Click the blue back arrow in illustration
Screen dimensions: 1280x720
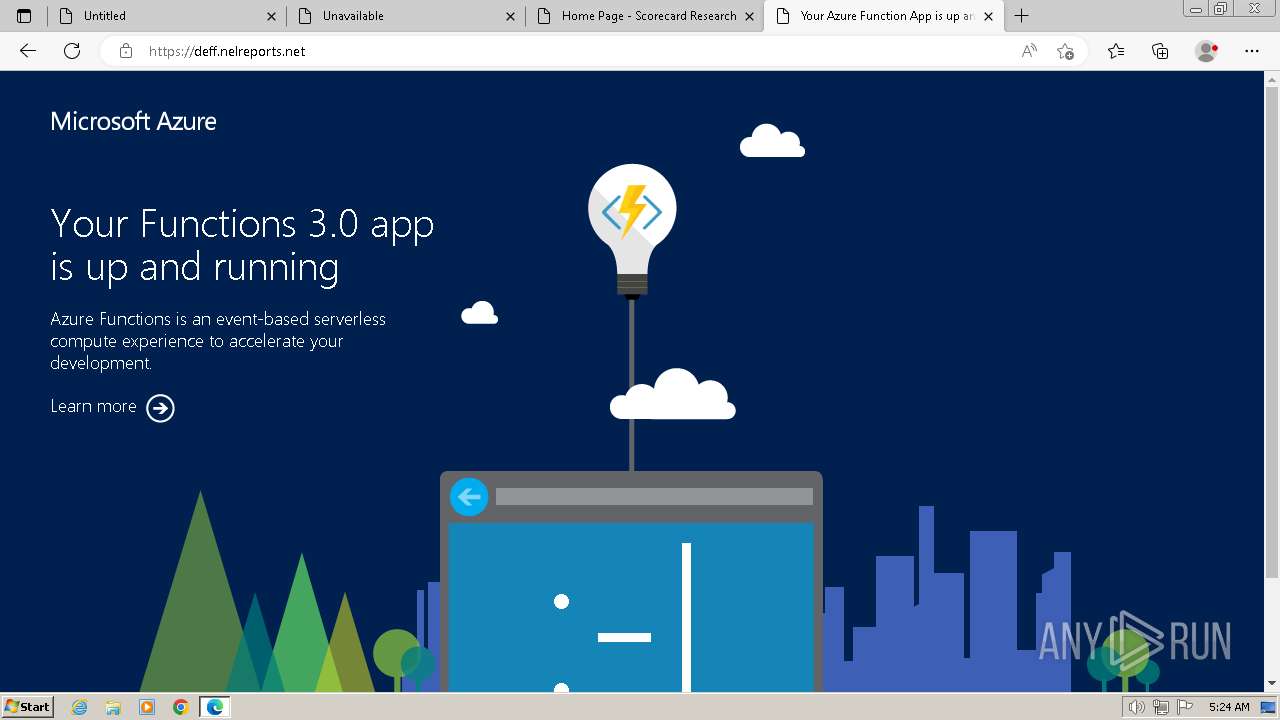click(469, 497)
